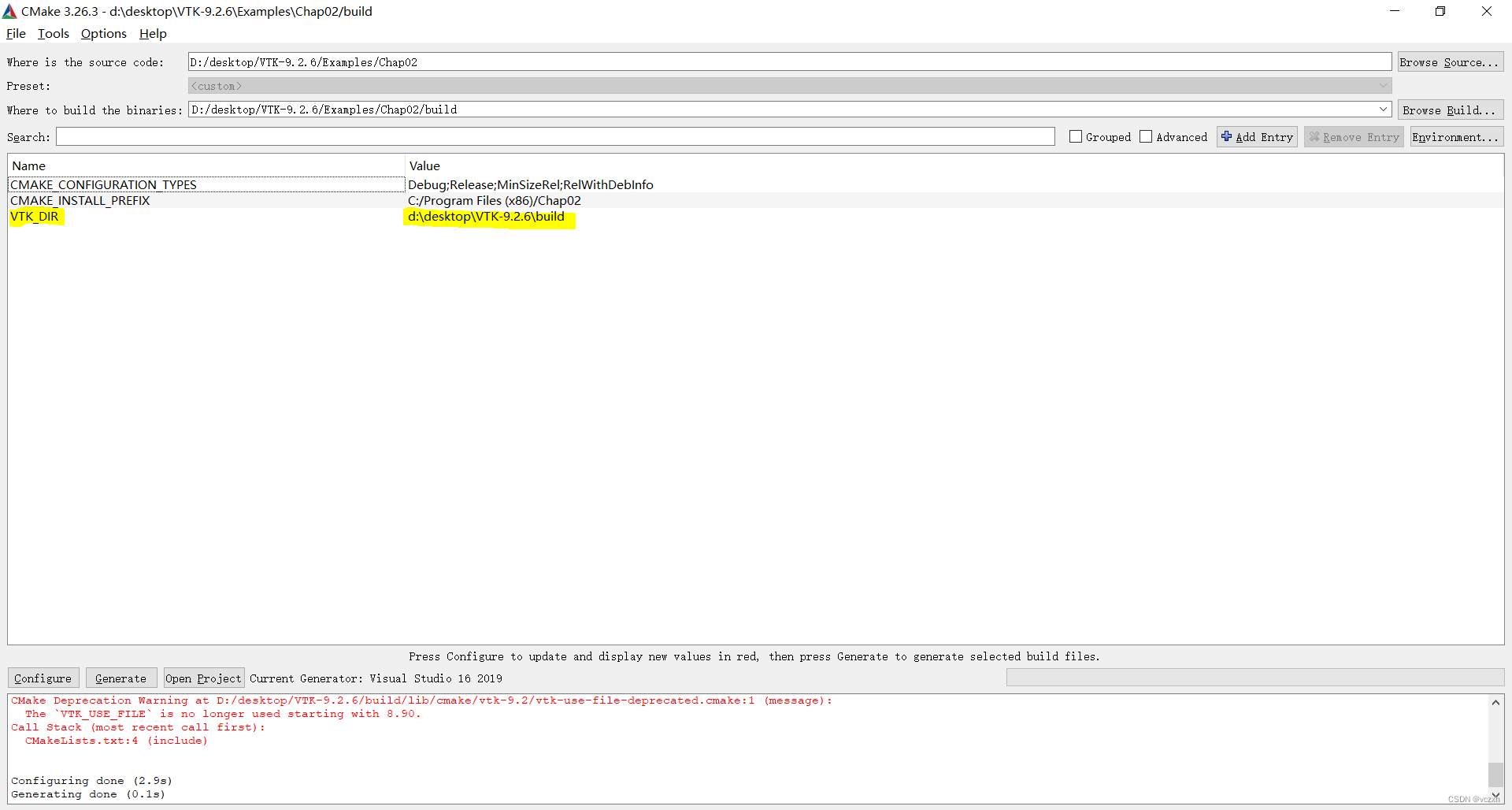Click the VTK_DIR value d:\desktop\VTK-9.2.6\build
This screenshot has width=1512, height=810.
[486, 216]
